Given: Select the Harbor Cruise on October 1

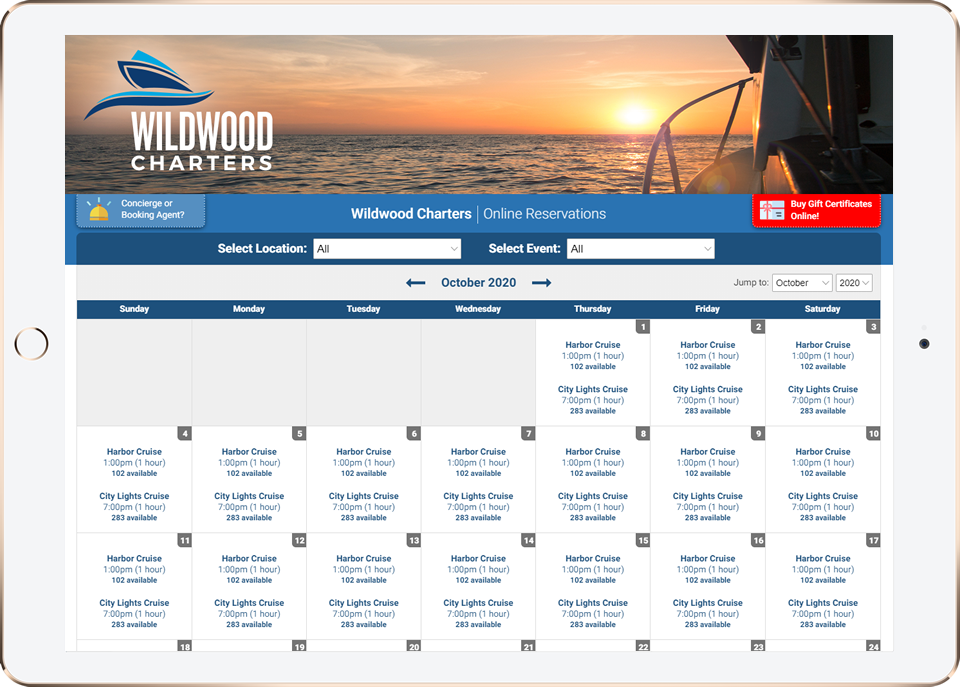Looking at the screenshot, I should pos(592,344).
